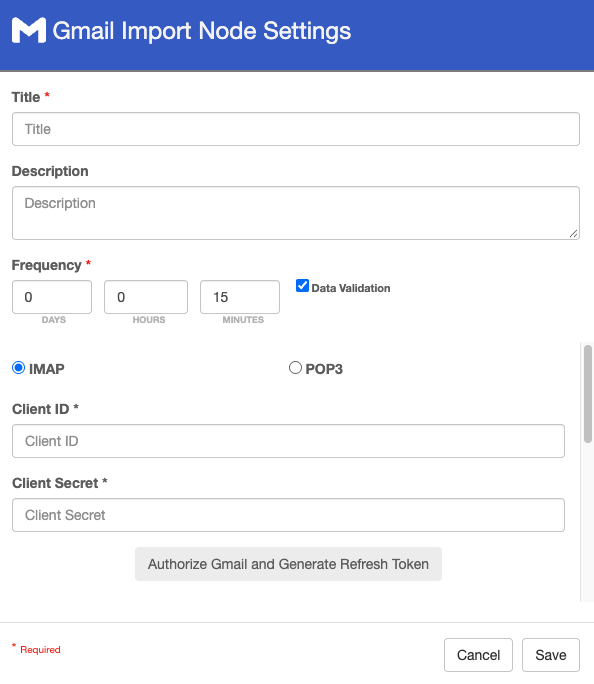Viewport: 594px width, 684px height.
Task: Click the settings panel vertical scrollbar
Action: 588,394
